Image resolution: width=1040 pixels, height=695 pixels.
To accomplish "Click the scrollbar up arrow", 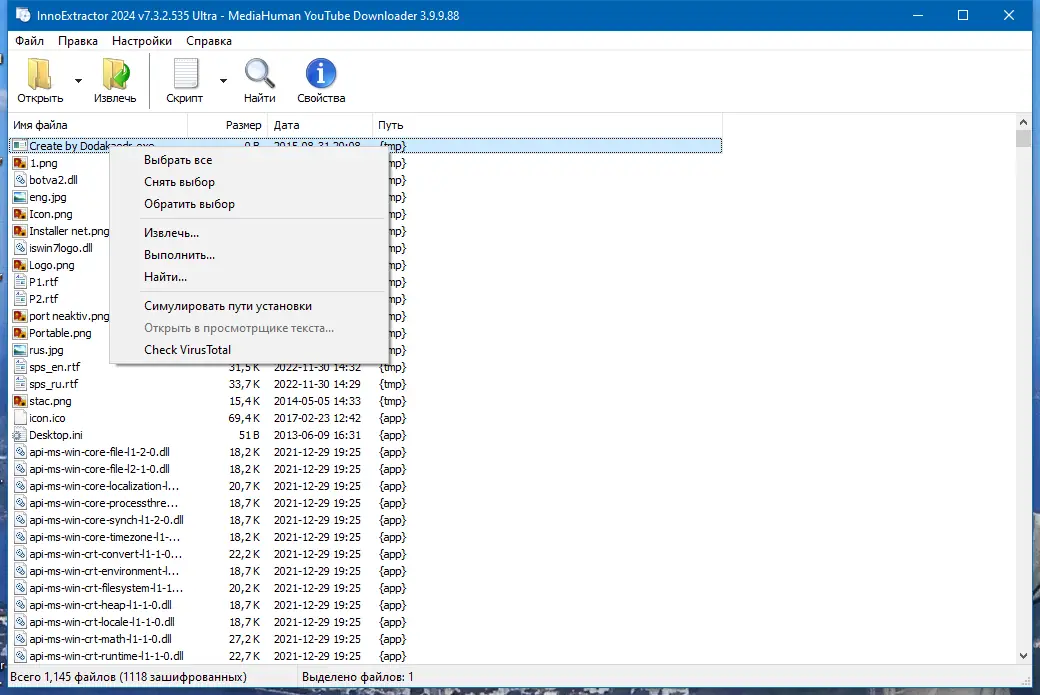I will tap(1023, 122).
